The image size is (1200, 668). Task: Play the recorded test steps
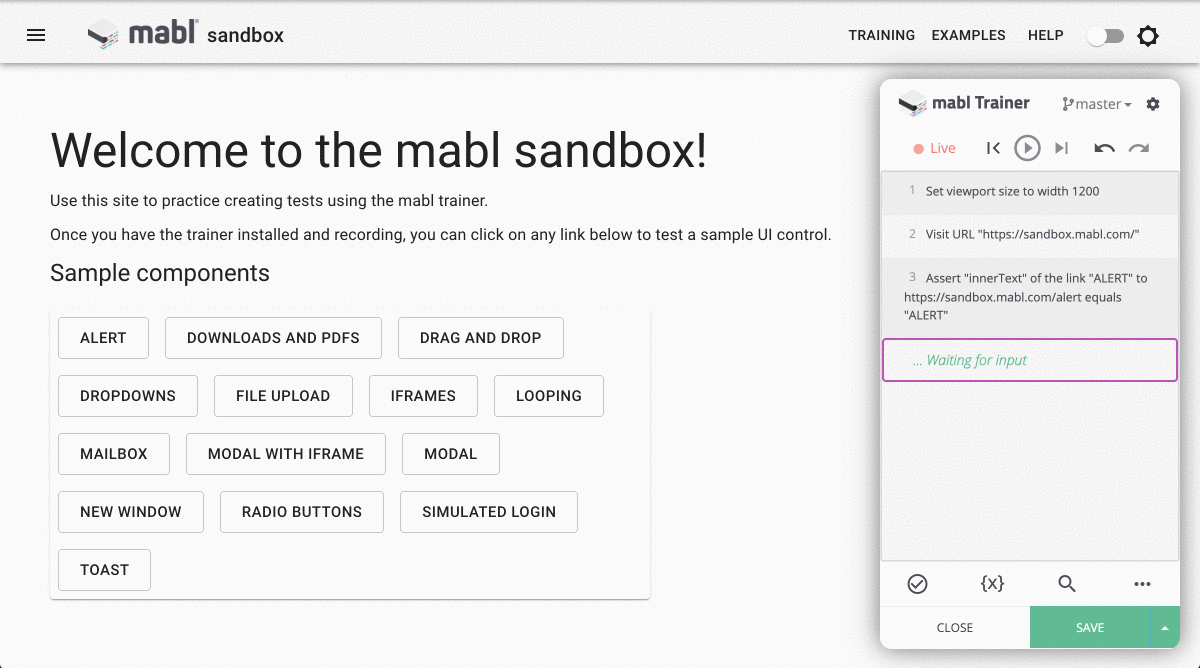click(x=1027, y=148)
